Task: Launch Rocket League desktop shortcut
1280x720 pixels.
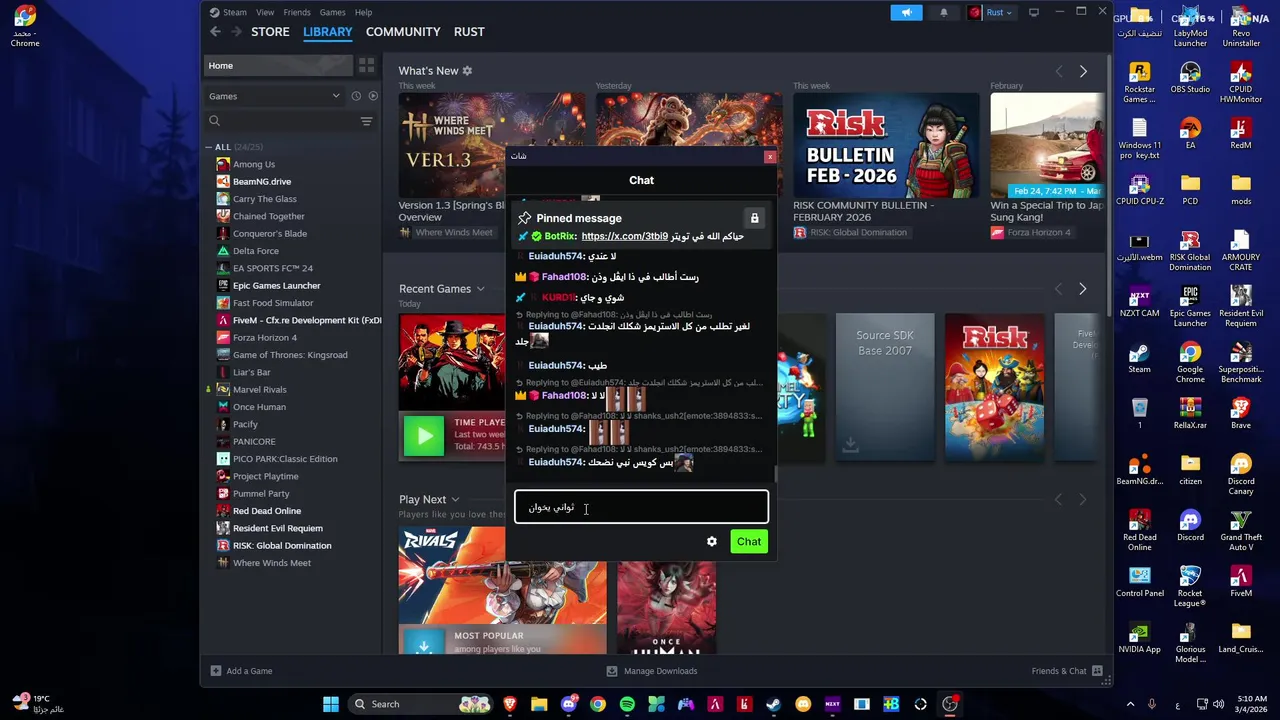Action: (x=1190, y=586)
